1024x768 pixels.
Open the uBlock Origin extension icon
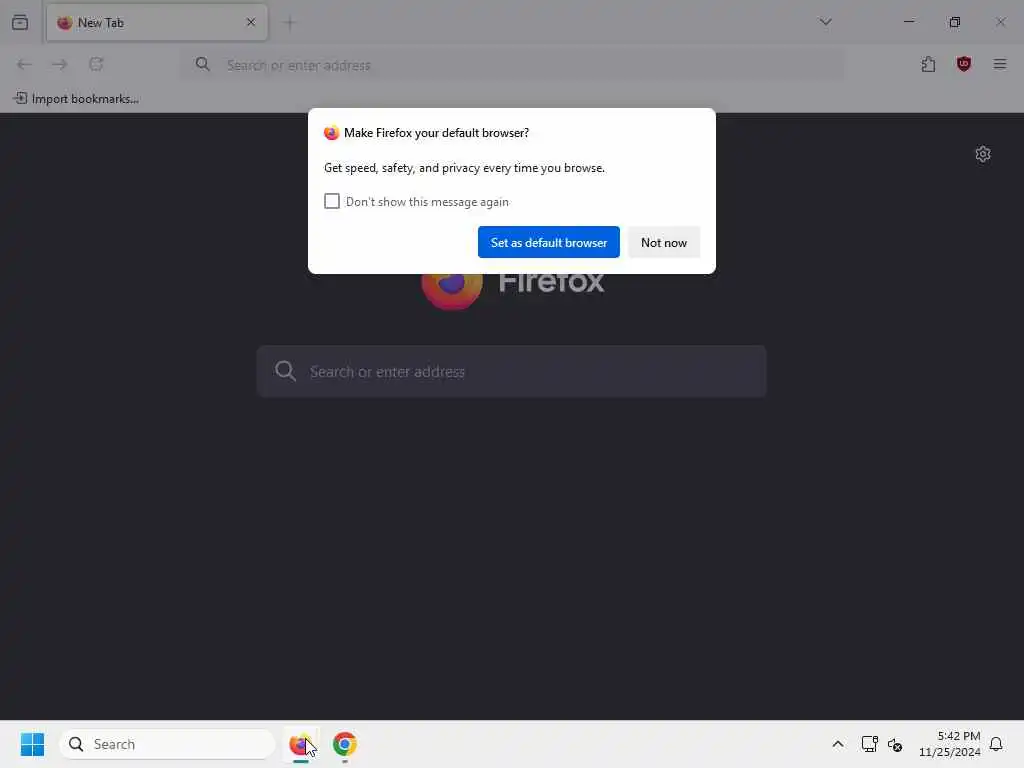click(963, 64)
